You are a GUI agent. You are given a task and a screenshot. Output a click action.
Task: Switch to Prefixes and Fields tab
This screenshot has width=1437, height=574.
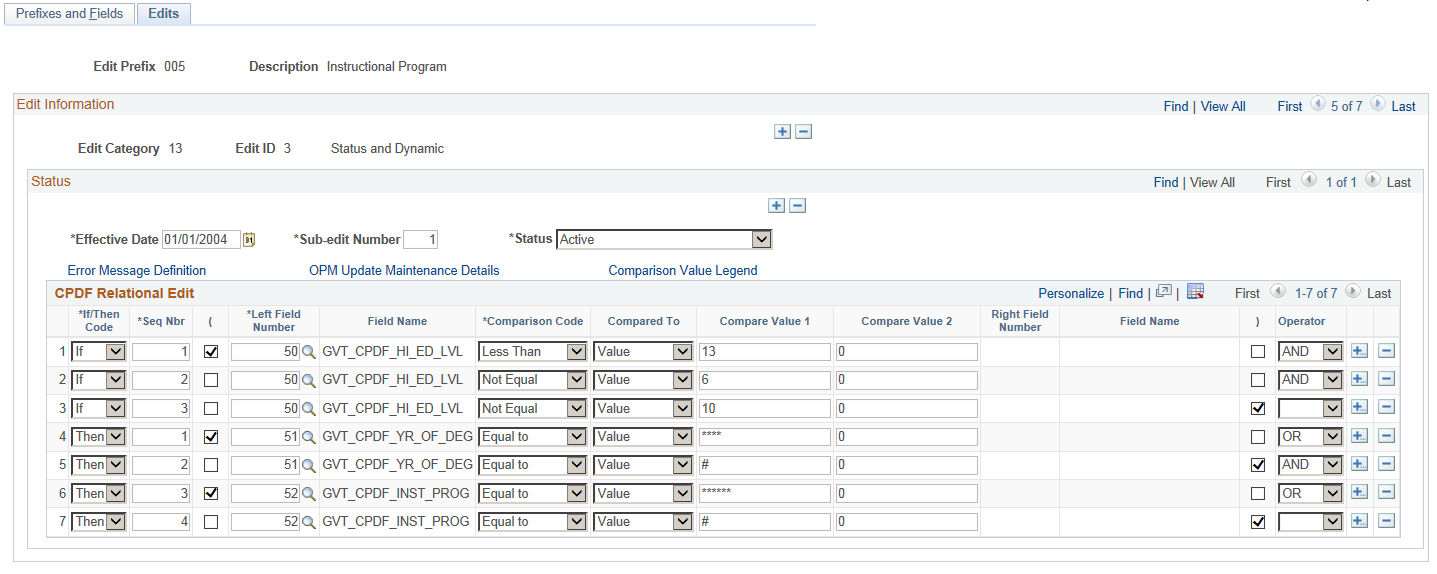70,14
